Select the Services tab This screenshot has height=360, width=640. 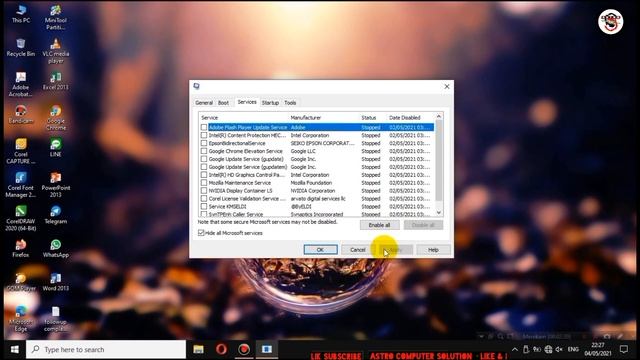(x=247, y=102)
